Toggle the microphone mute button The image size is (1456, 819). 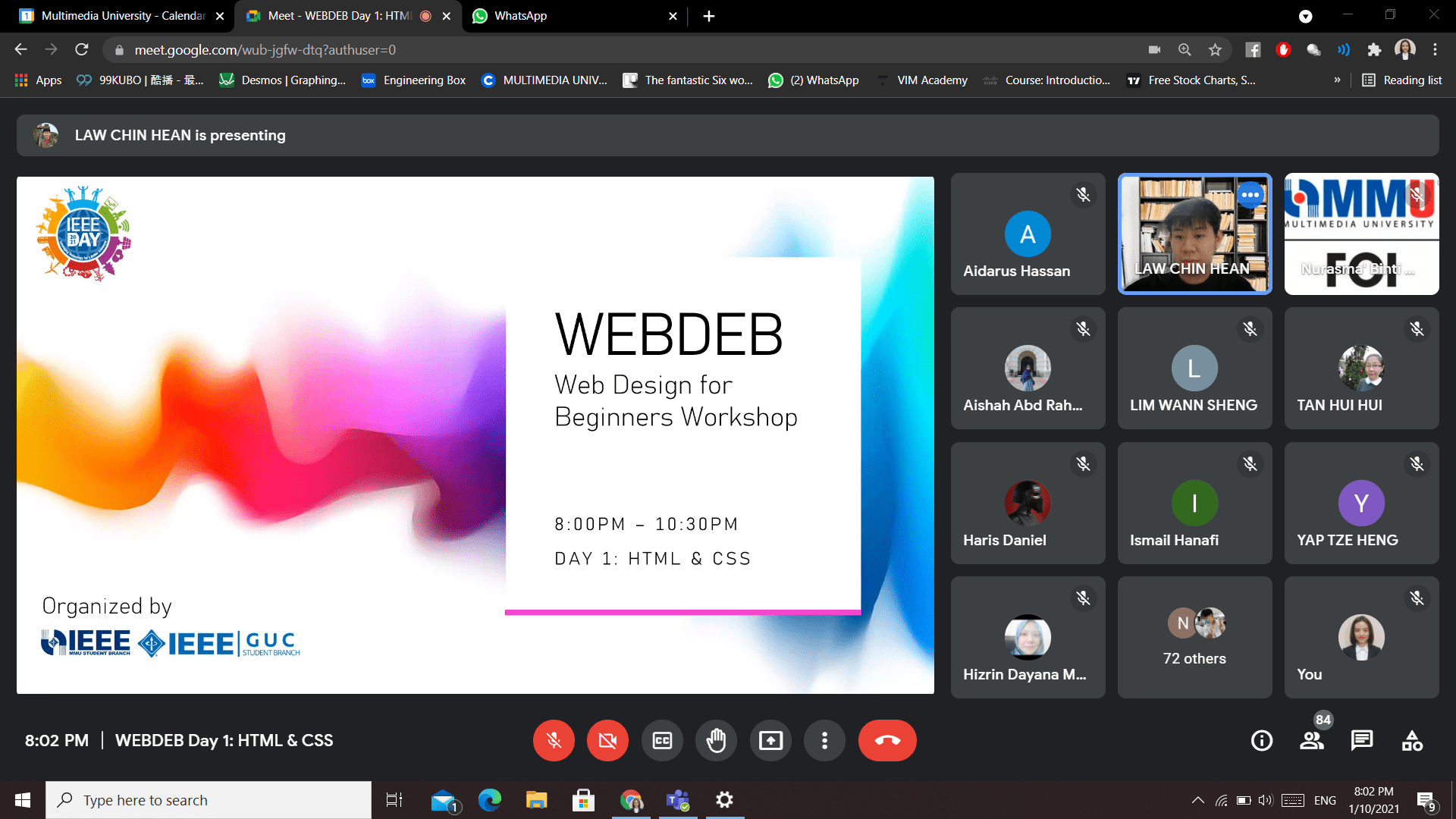pos(554,740)
